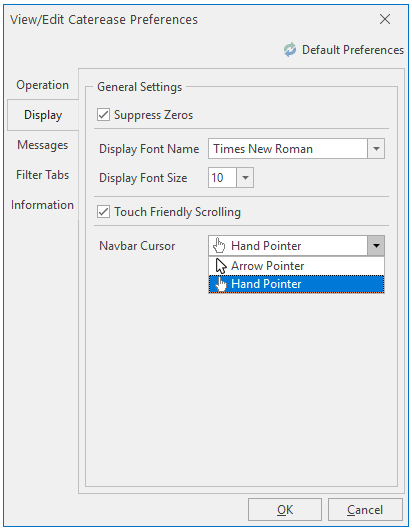Viewport: 412px width, 532px height.
Task: Close the Preferences dialog with X
Action: (x=385, y=19)
